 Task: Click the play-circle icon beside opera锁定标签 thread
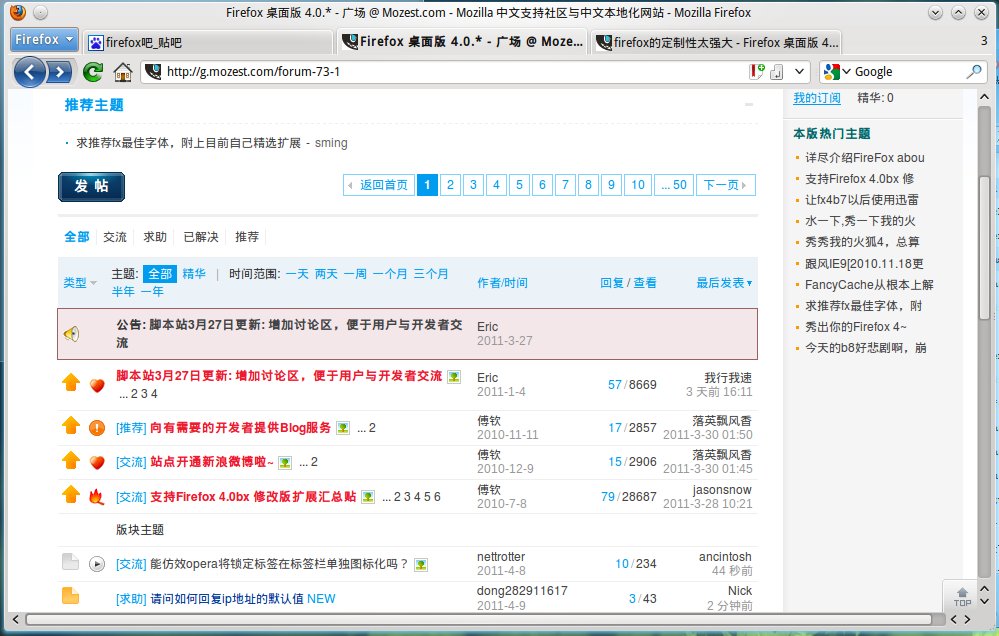tap(97, 564)
